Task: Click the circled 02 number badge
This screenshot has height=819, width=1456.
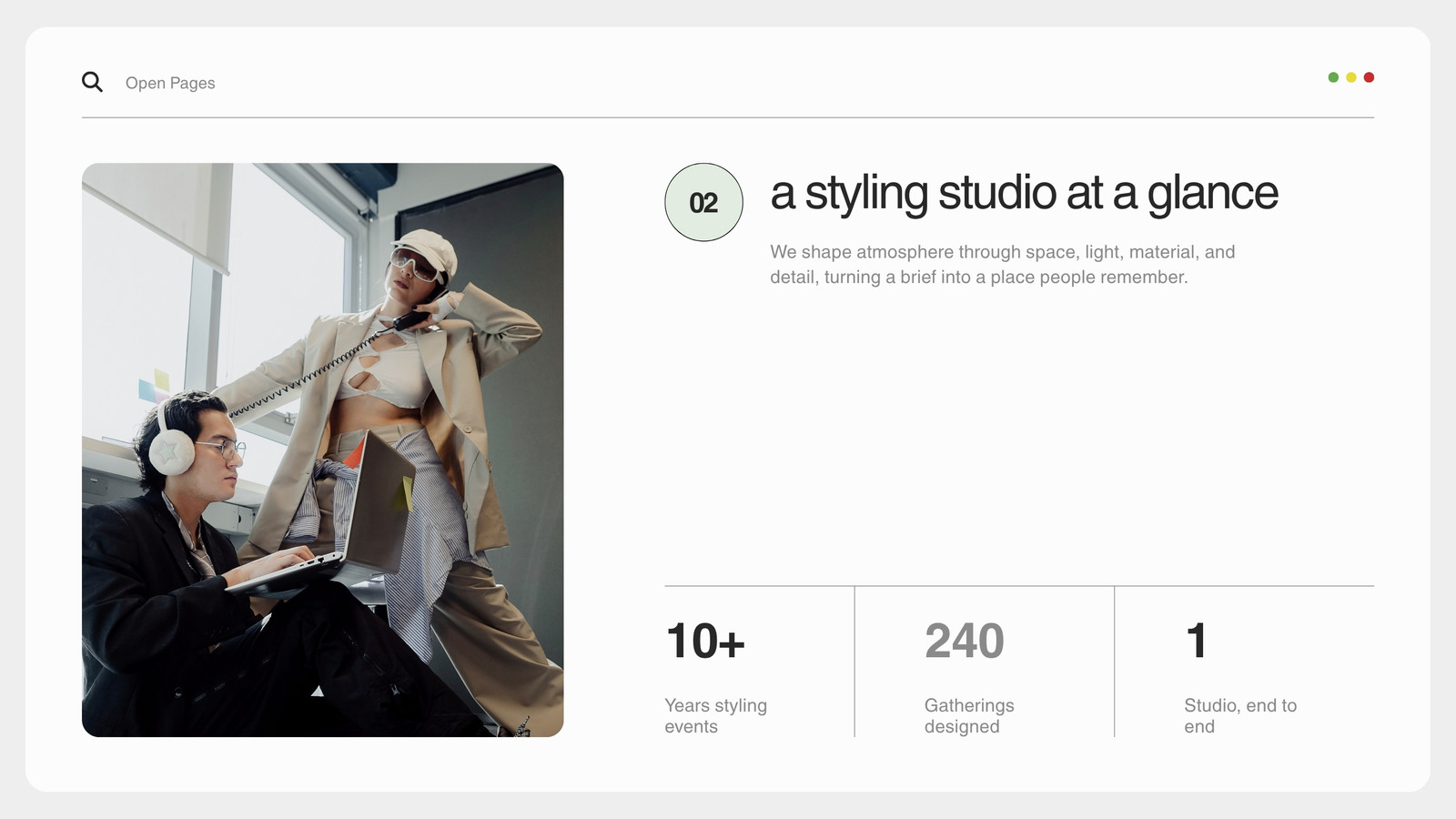Action: click(x=703, y=202)
